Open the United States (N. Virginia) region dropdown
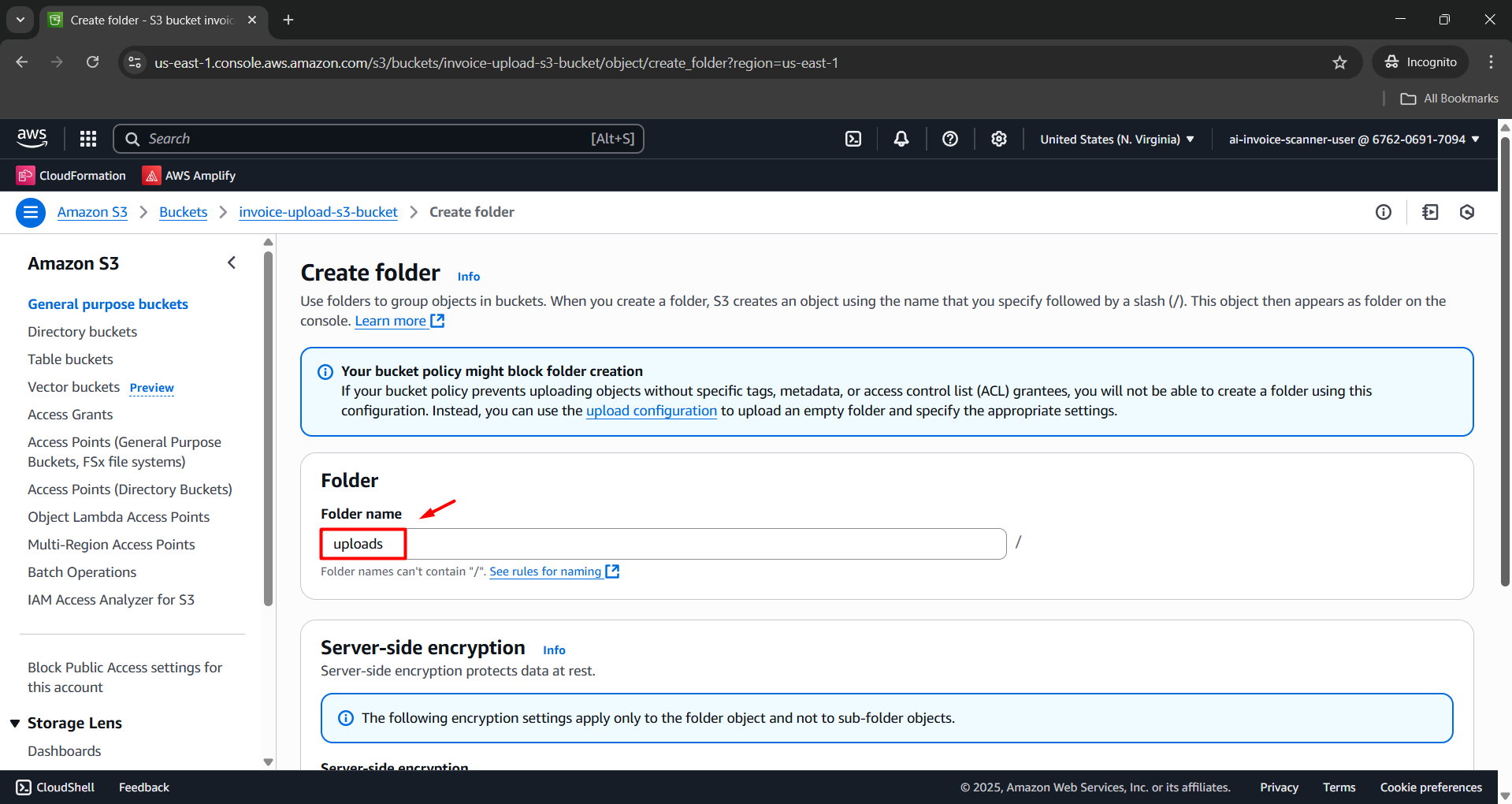The width and height of the screenshot is (1512, 804). [x=1116, y=139]
